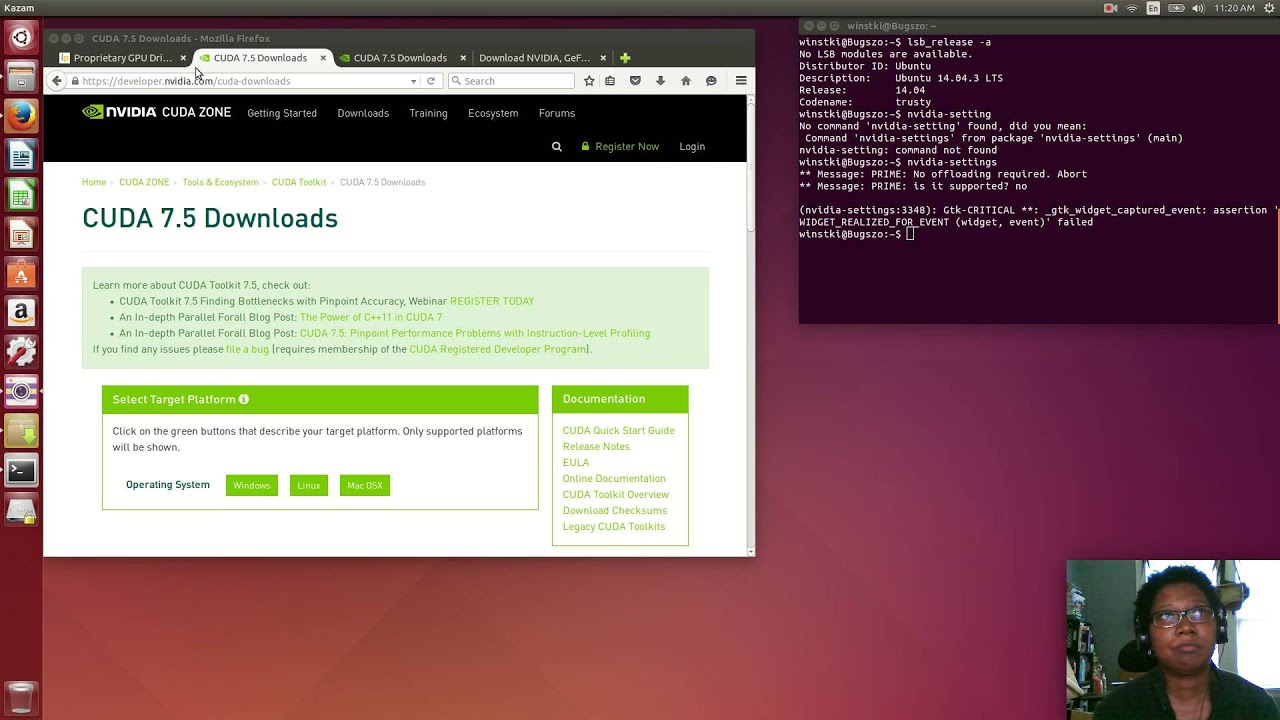
Task: Open a new tab with green plus
Action: (x=625, y=58)
